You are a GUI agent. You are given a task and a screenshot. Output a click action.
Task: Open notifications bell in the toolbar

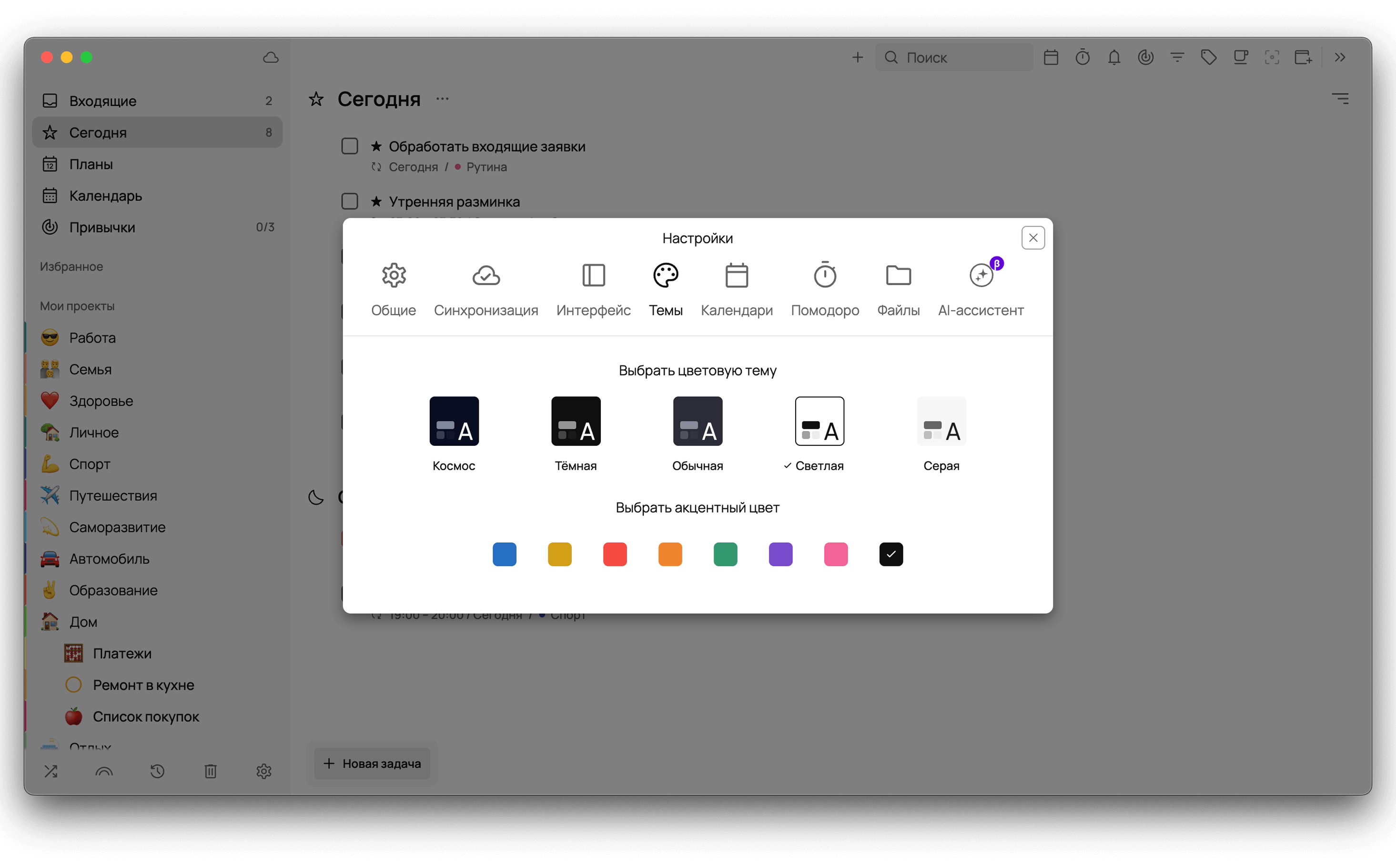click(1113, 58)
